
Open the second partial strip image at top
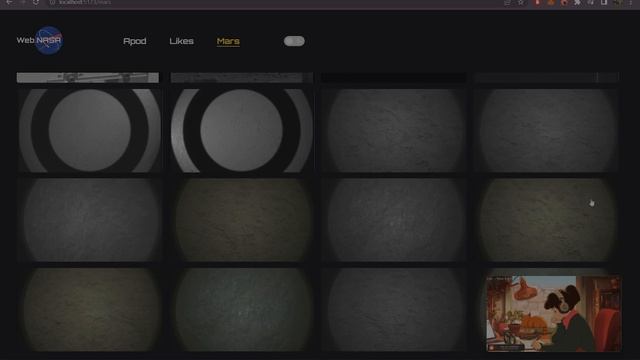(x=242, y=78)
